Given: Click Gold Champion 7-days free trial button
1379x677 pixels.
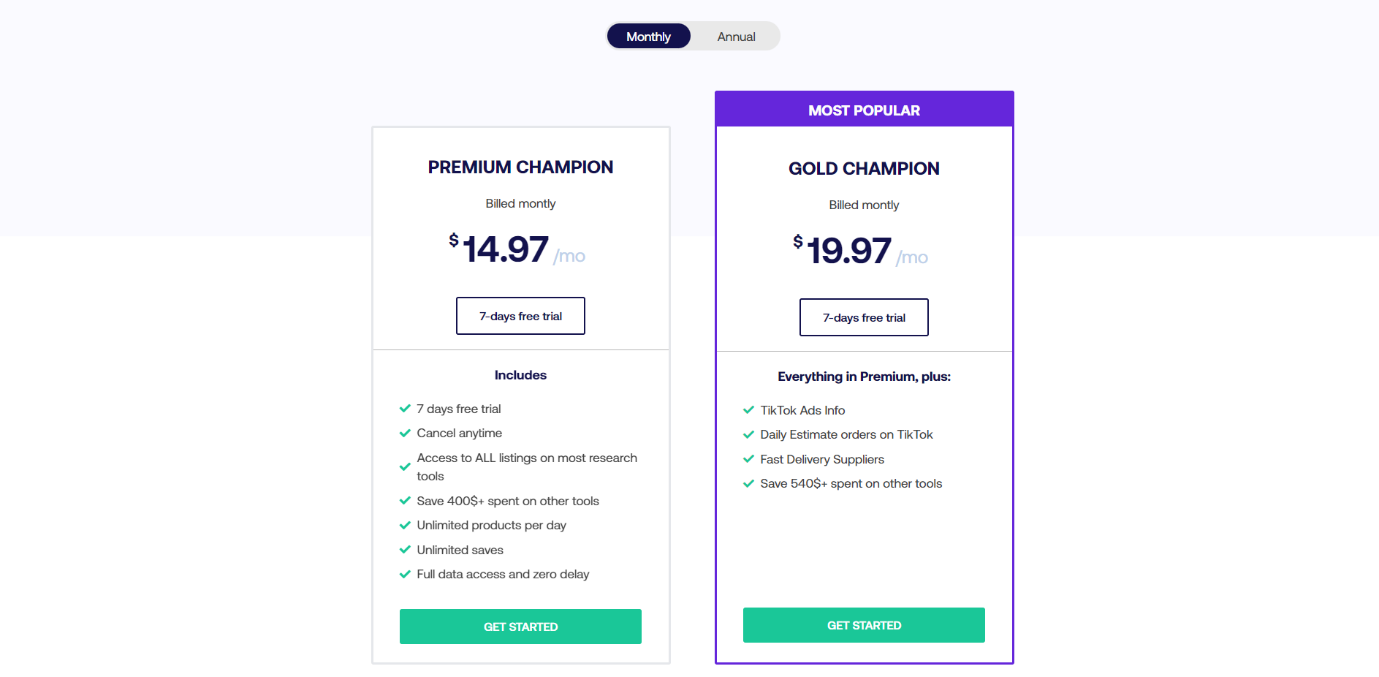Looking at the screenshot, I should pyautogui.click(x=864, y=318).
